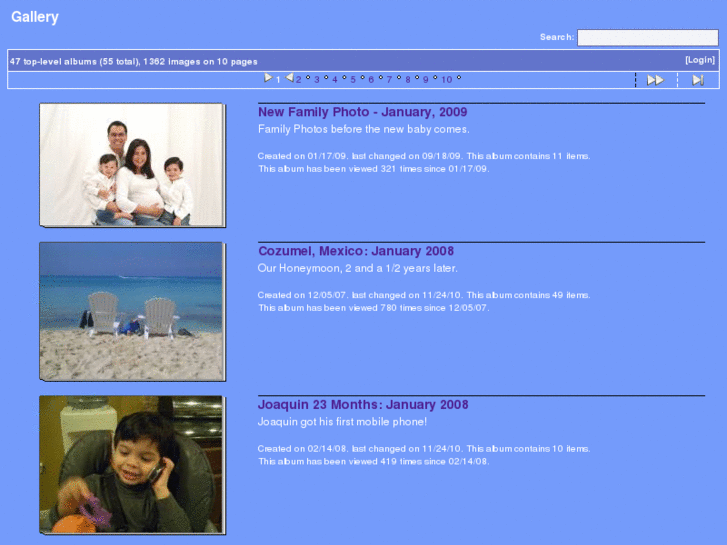Click 'viewed 321 times' album info line
727x545 pixels.
374,169
